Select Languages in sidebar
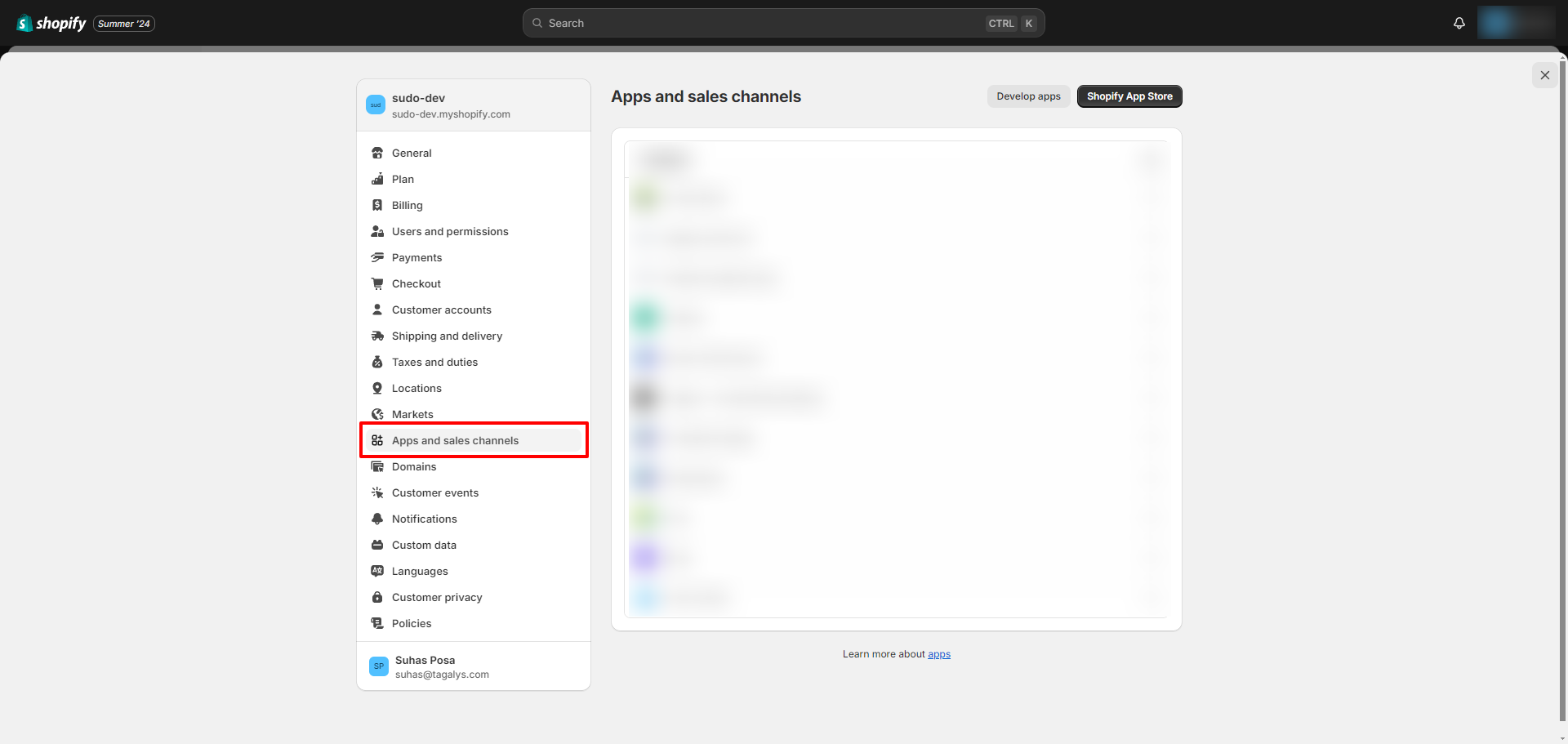Image resolution: width=1568 pixels, height=744 pixels. [474, 571]
